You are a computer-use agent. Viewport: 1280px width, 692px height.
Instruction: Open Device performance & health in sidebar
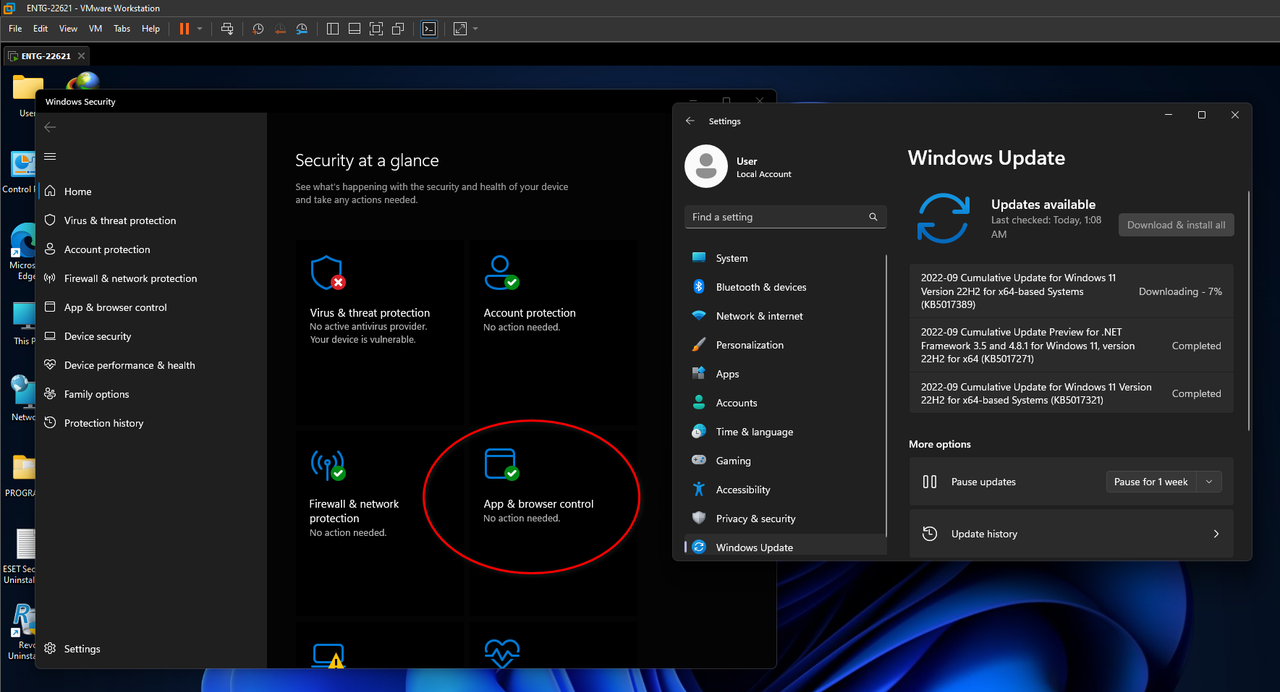click(150, 365)
